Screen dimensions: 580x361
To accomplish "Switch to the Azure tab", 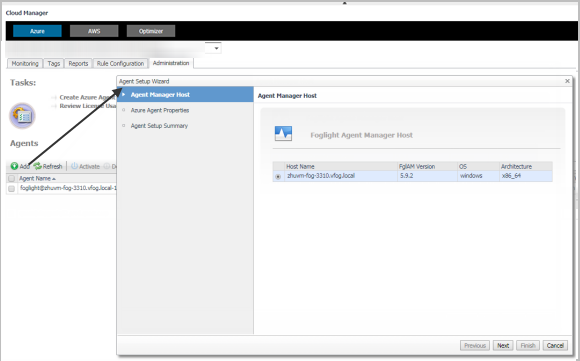I will tap(37, 31).
